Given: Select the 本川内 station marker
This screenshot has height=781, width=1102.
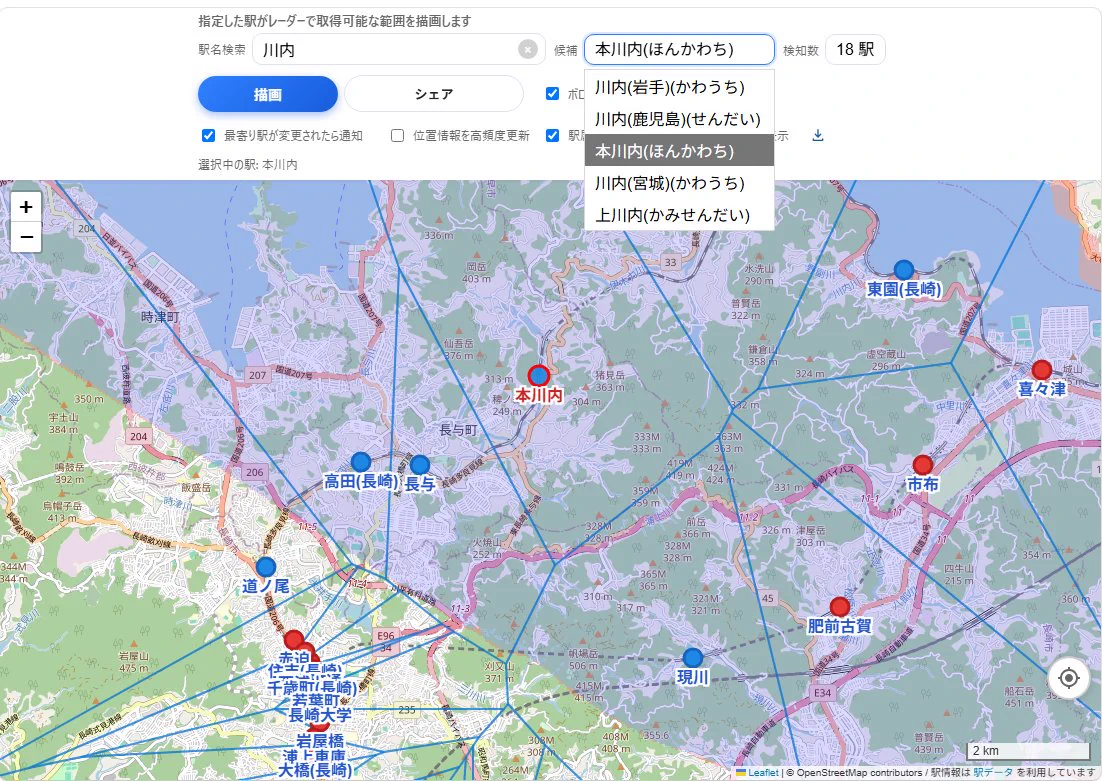Looking at the screenshot, I should click(x=538, y=375).
